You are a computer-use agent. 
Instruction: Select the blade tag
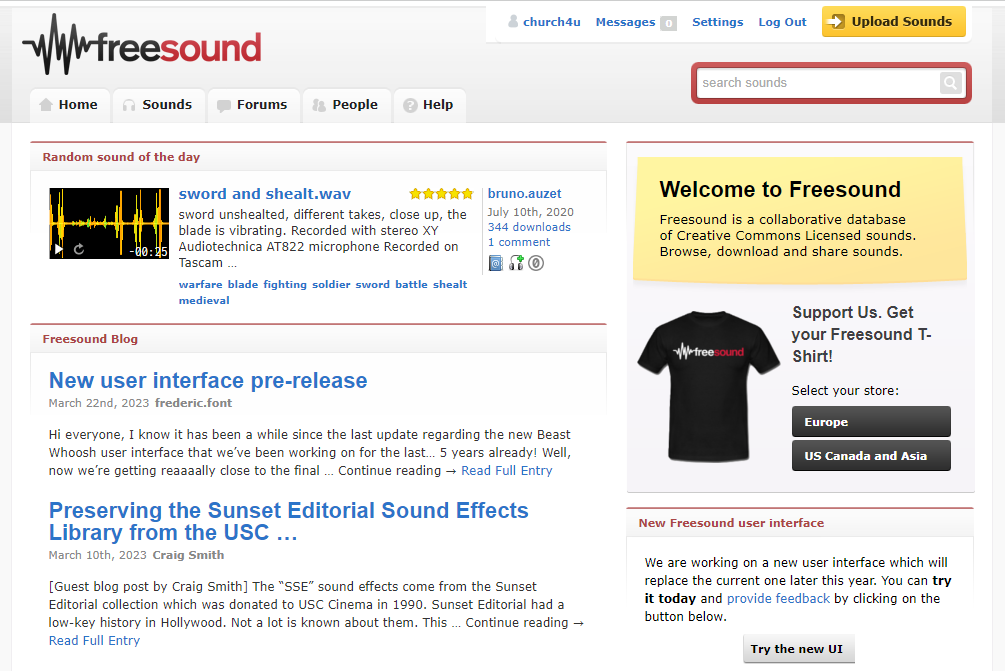coord(243,285)
